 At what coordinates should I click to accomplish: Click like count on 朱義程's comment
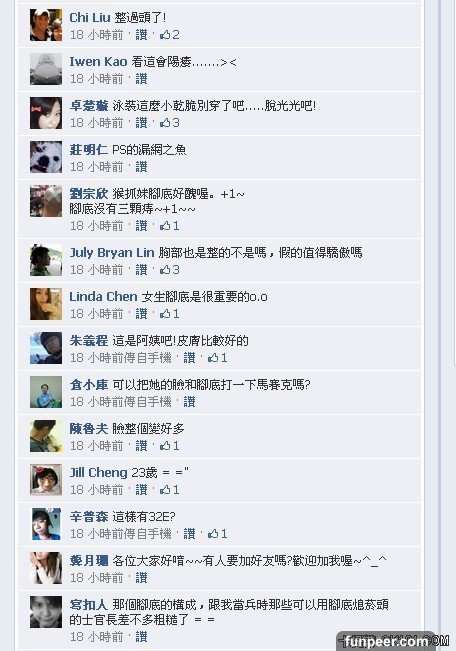[218, 358]
